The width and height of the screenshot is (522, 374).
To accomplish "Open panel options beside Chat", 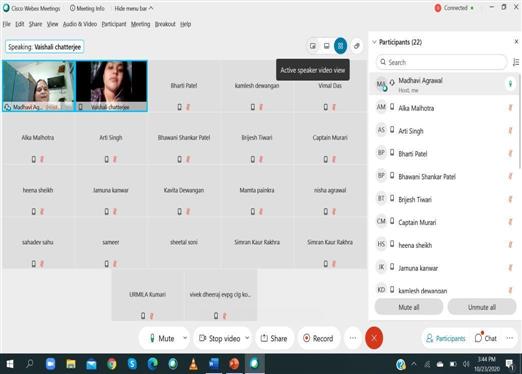I will point(510,338).
